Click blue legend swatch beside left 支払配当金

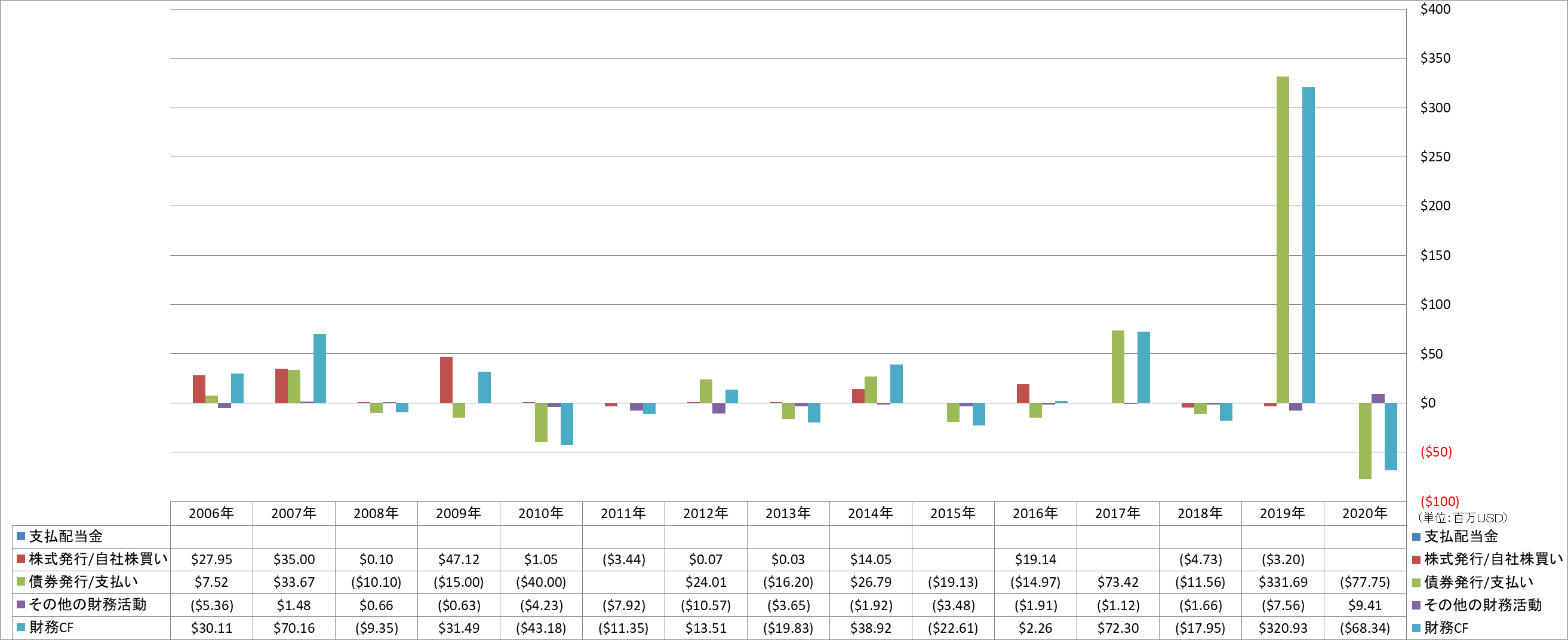pyautogui.click(x=20, y=537)
